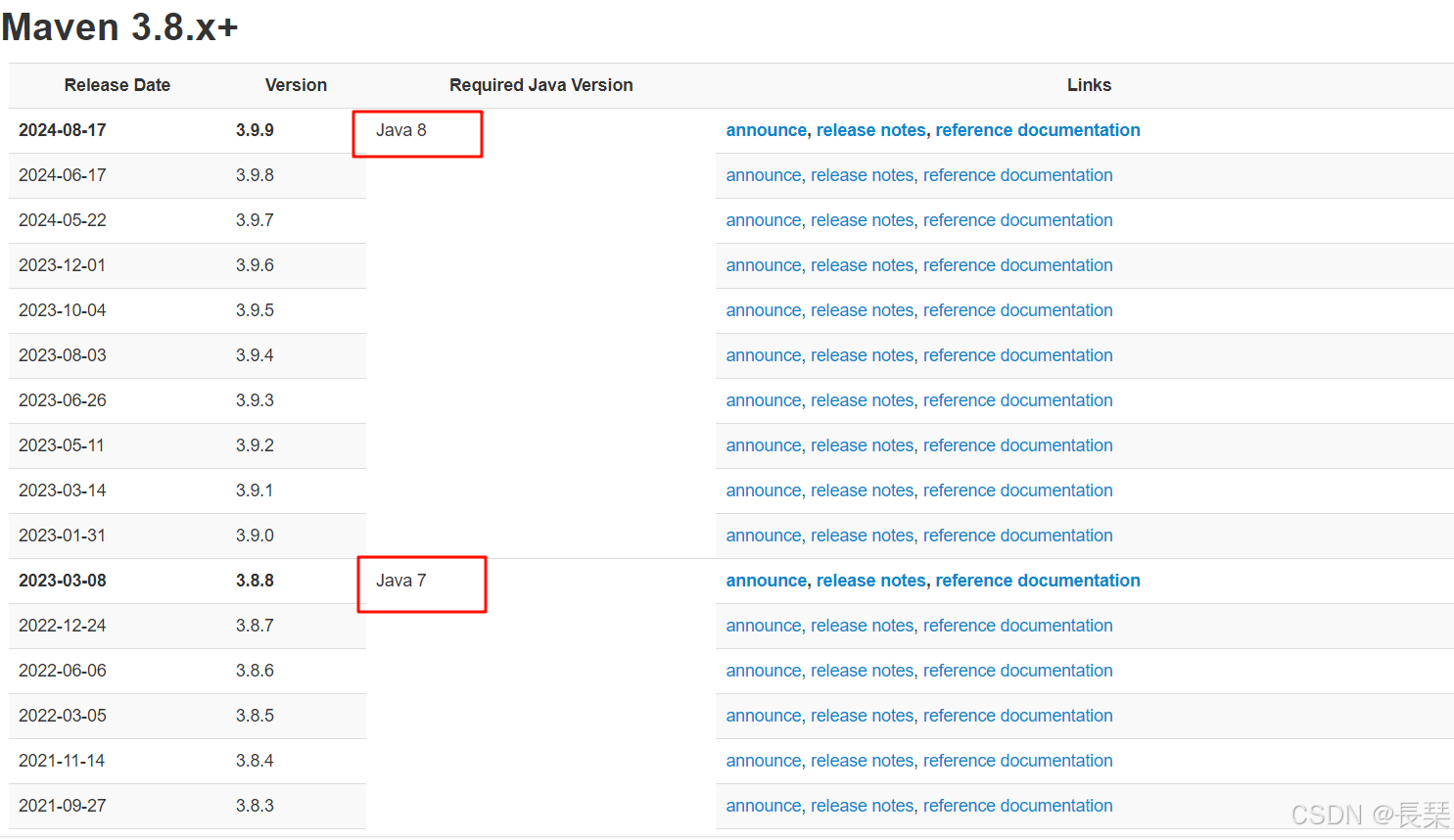Open the announce link for Maven 3.8.5
1454x840 pixels.
coord(764,715)
